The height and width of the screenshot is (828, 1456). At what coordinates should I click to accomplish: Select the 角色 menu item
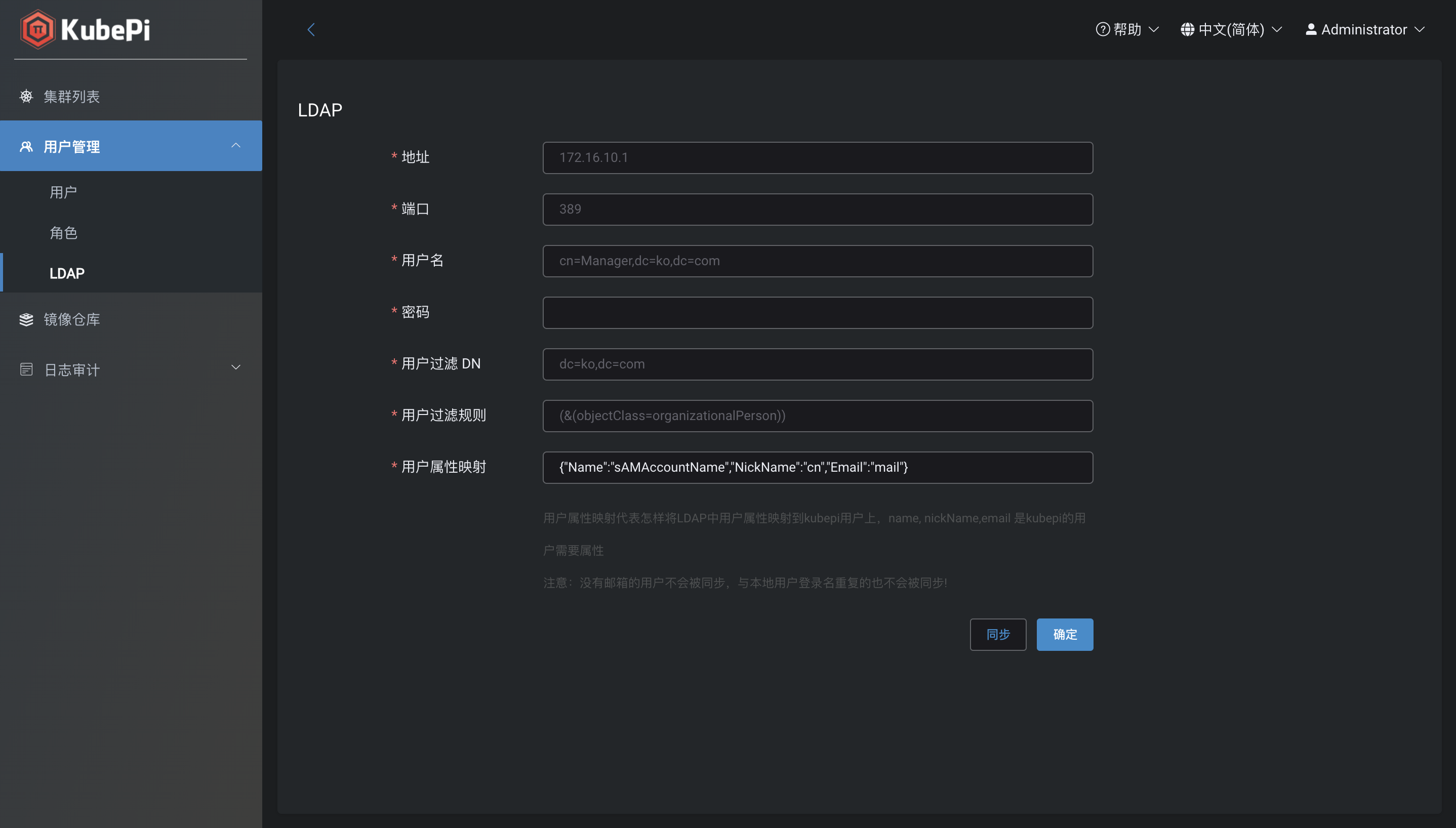64,233
